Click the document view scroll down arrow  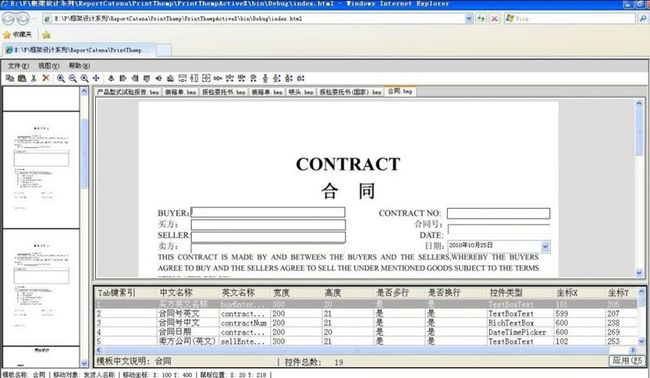[x=639, y=273]
